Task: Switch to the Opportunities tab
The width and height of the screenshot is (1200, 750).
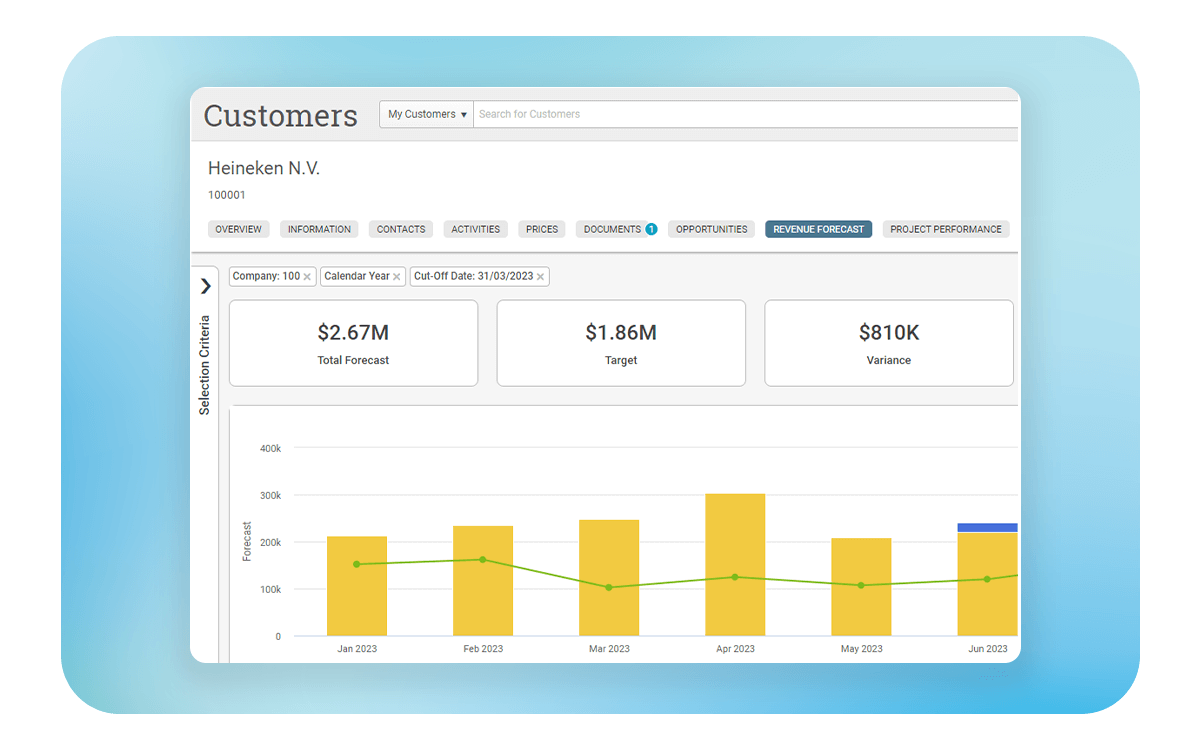Action: coord(711,229)
